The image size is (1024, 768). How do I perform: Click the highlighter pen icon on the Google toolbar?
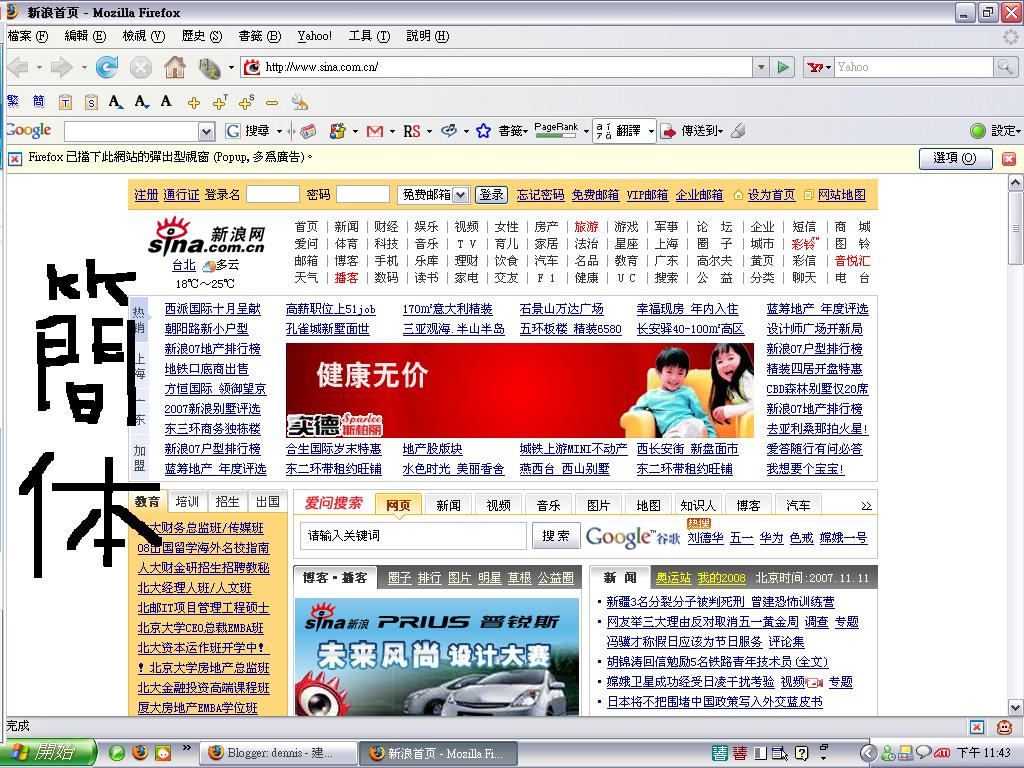click(x=738, y=131)
